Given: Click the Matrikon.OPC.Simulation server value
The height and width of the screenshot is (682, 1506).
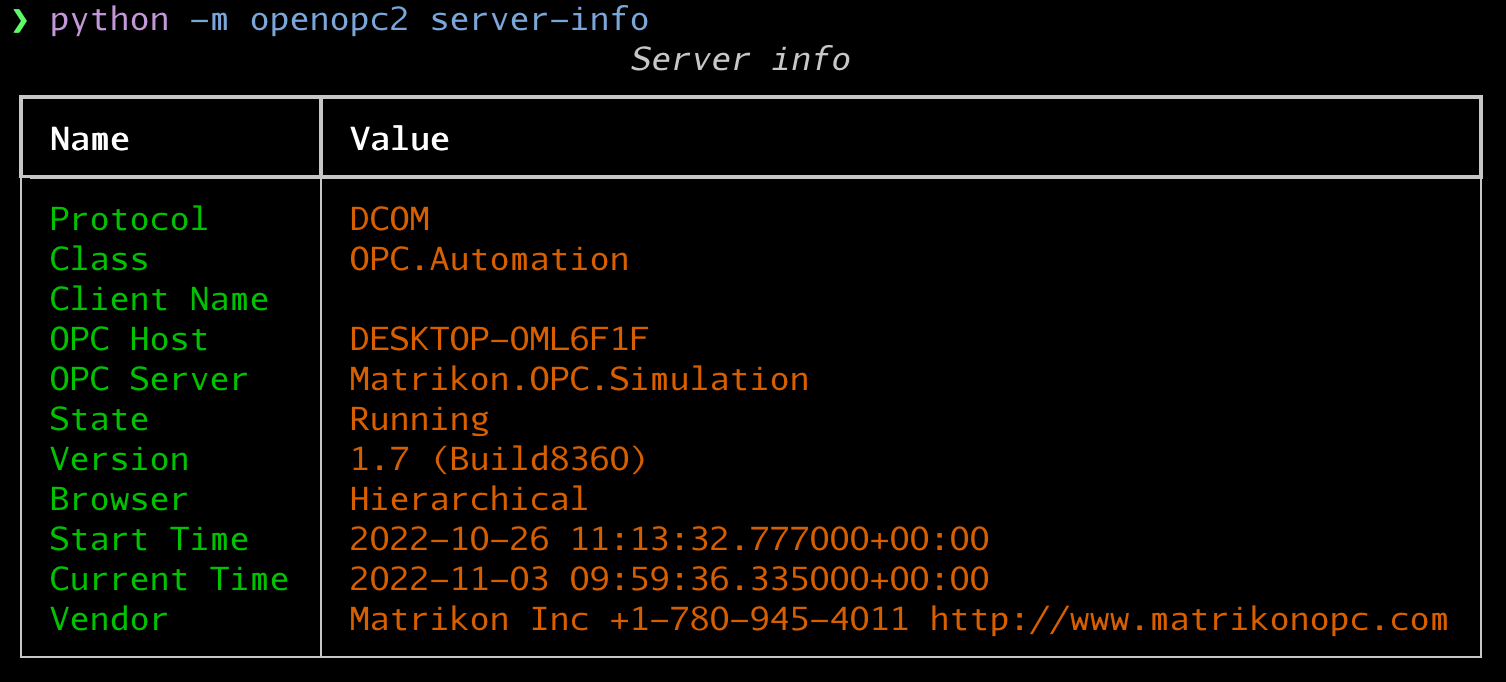Looking at the screenshot, I should tap(578, 378).
